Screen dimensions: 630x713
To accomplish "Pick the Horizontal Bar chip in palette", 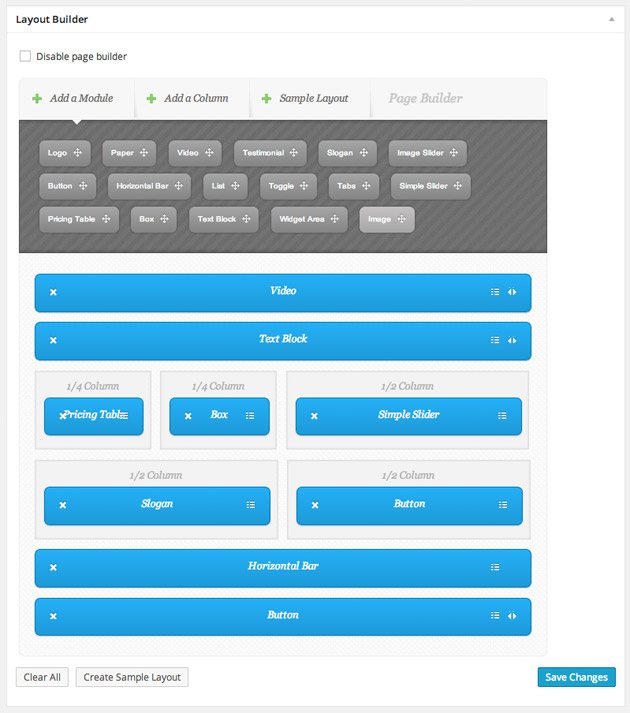I will pos(149,186).
